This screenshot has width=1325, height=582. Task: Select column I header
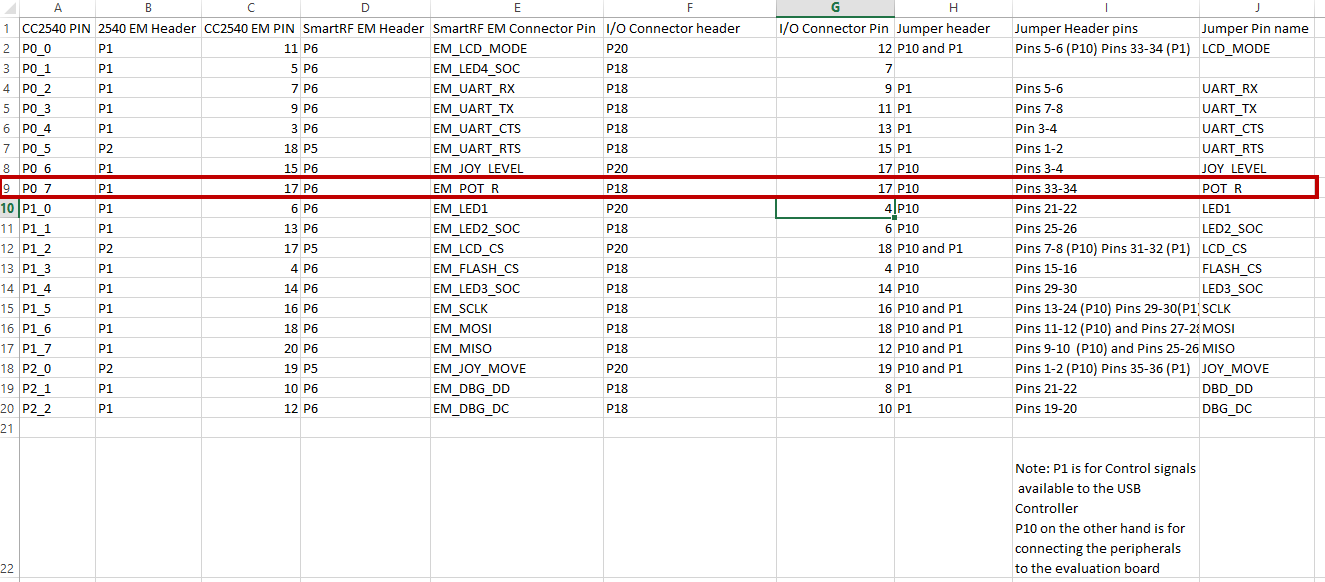click(1106, 8)
